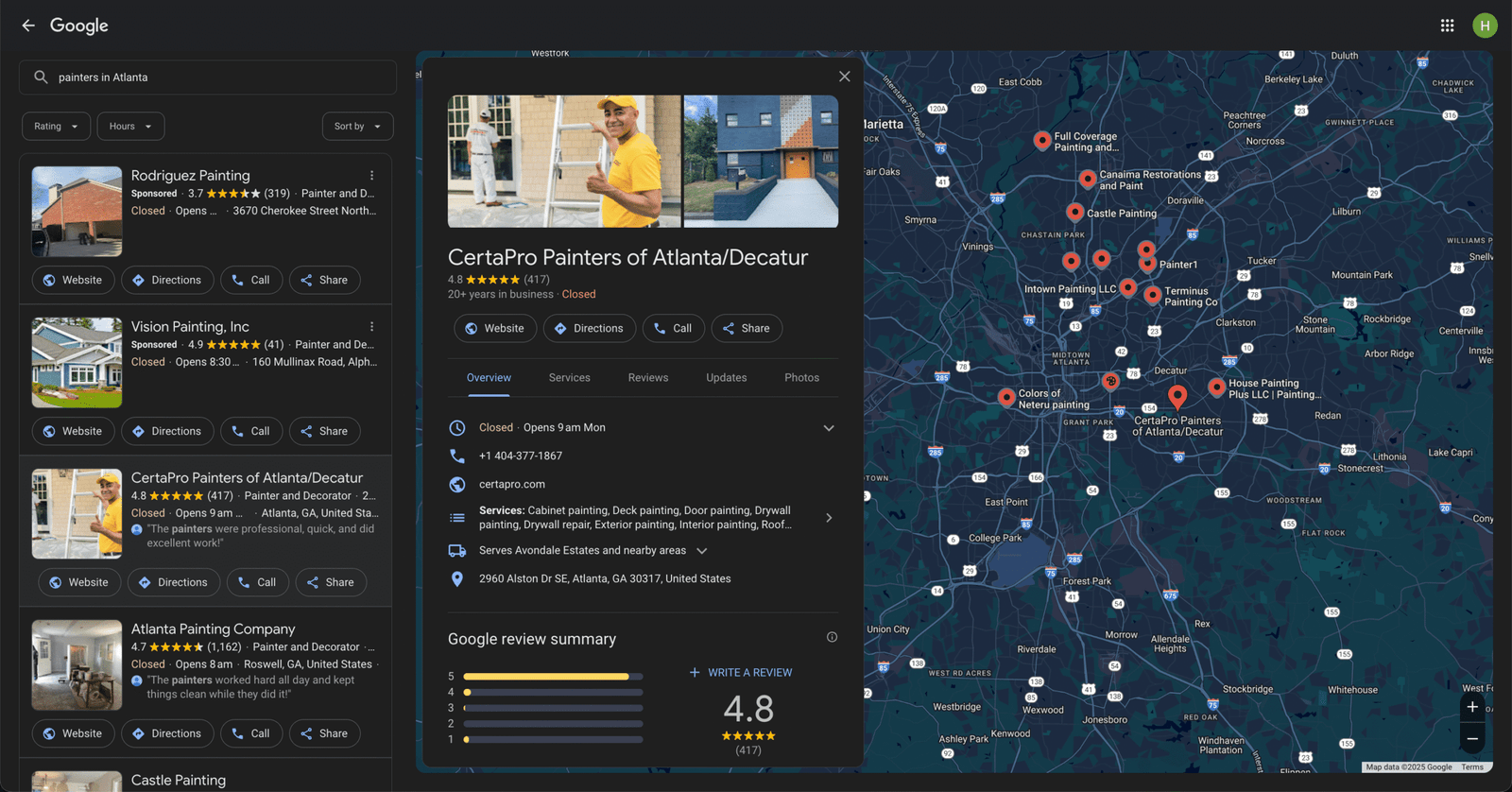This screenshot has width=1512, height=792.
Task: Select the Rodriguez Painting thumbnail
Action: pos(77,212)
